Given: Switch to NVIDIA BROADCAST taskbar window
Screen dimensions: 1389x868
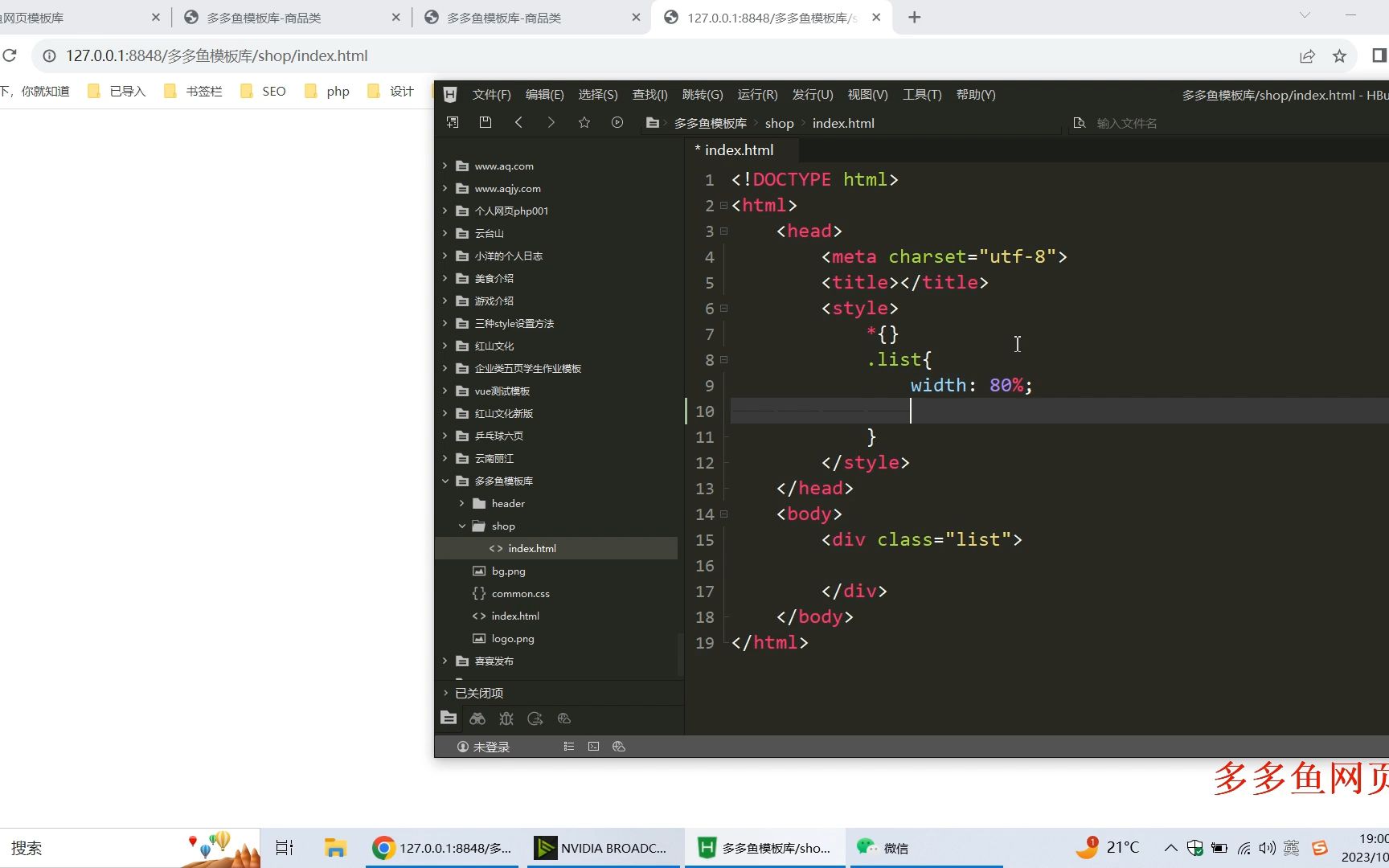Looking at the screenshot, I should tap(602, 848).
